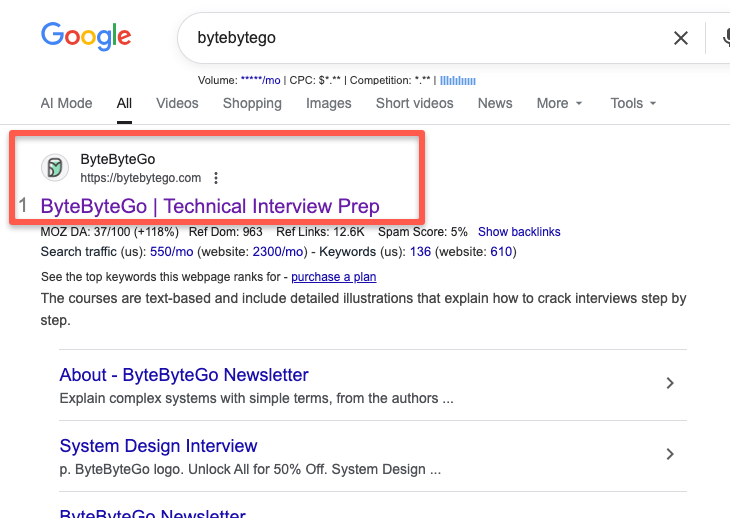Open About - ByteByteGo Newsletter sitelink
Image resolution: width=730 pixels, height=518 pixels.
184,375
